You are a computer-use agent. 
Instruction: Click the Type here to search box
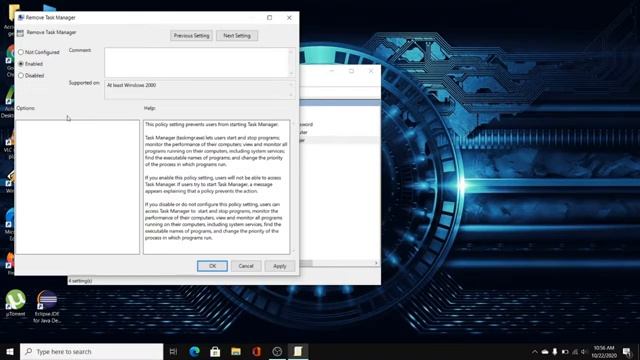[x=91, y=351]
